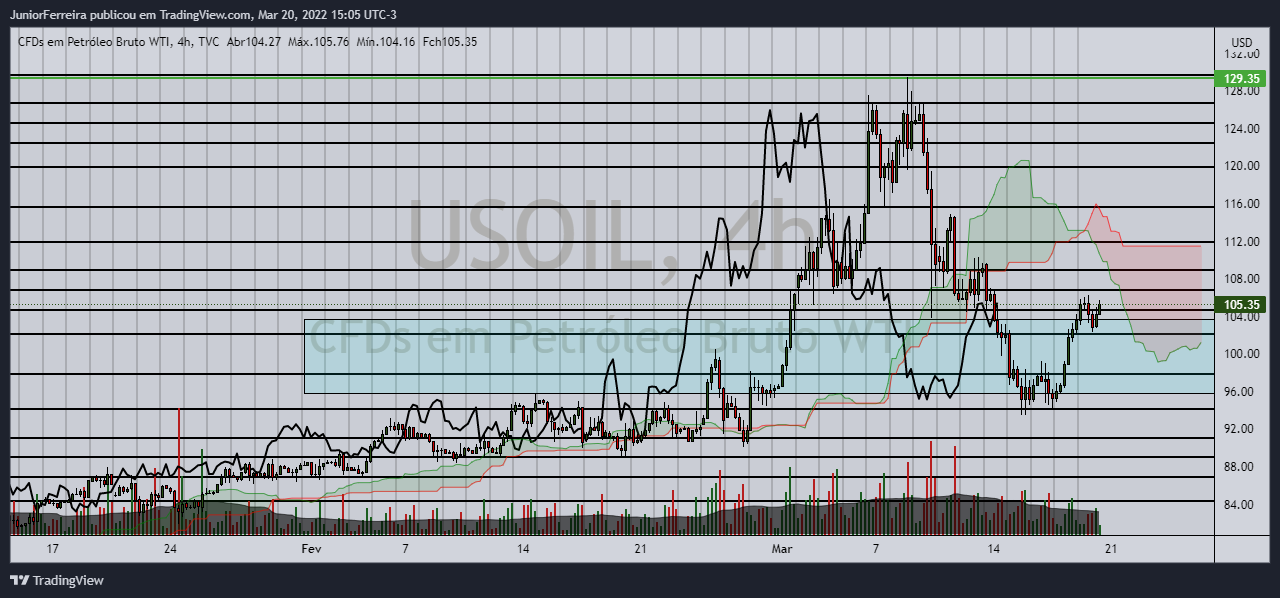Image resolution: width=1280 pixels, height=598 pixels.
Task: Click the 'Fch105.35' close value
Action: click(450, 41)
